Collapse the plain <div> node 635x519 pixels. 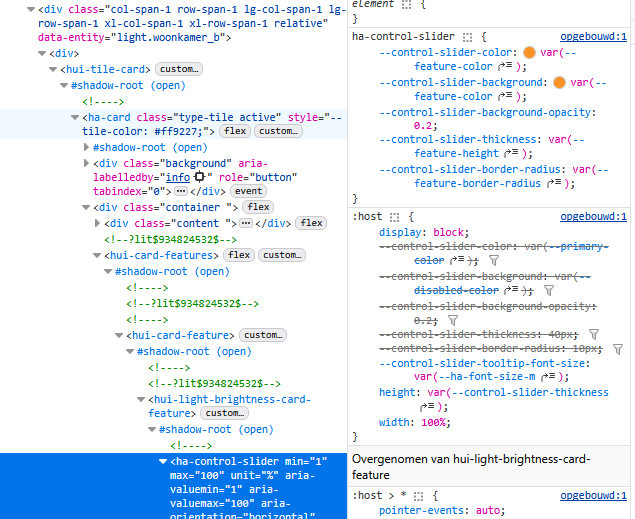click(x=42, y=53)
